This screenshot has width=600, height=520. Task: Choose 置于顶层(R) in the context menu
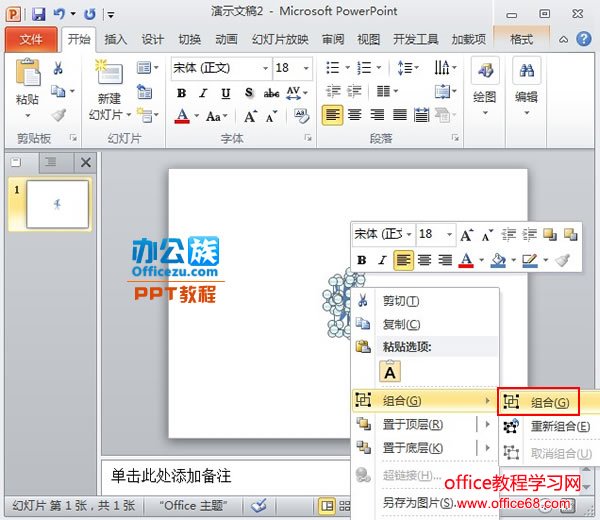pyautogui.click(x=425, y=424)
